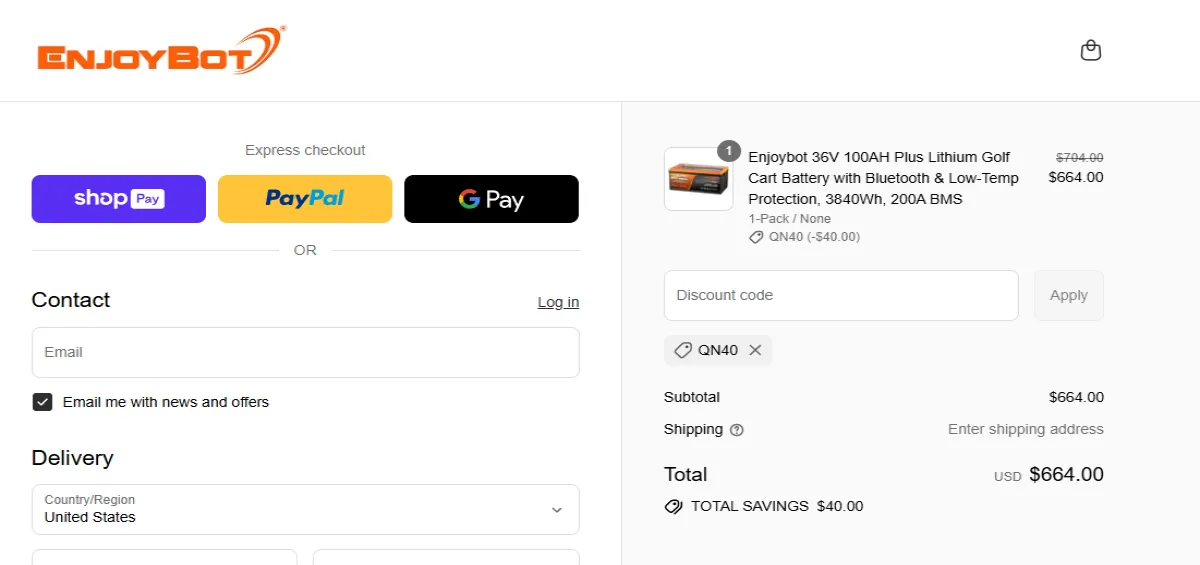Focus the Email input field
This screenshot has width=1200, height=565.
[305, 352]
